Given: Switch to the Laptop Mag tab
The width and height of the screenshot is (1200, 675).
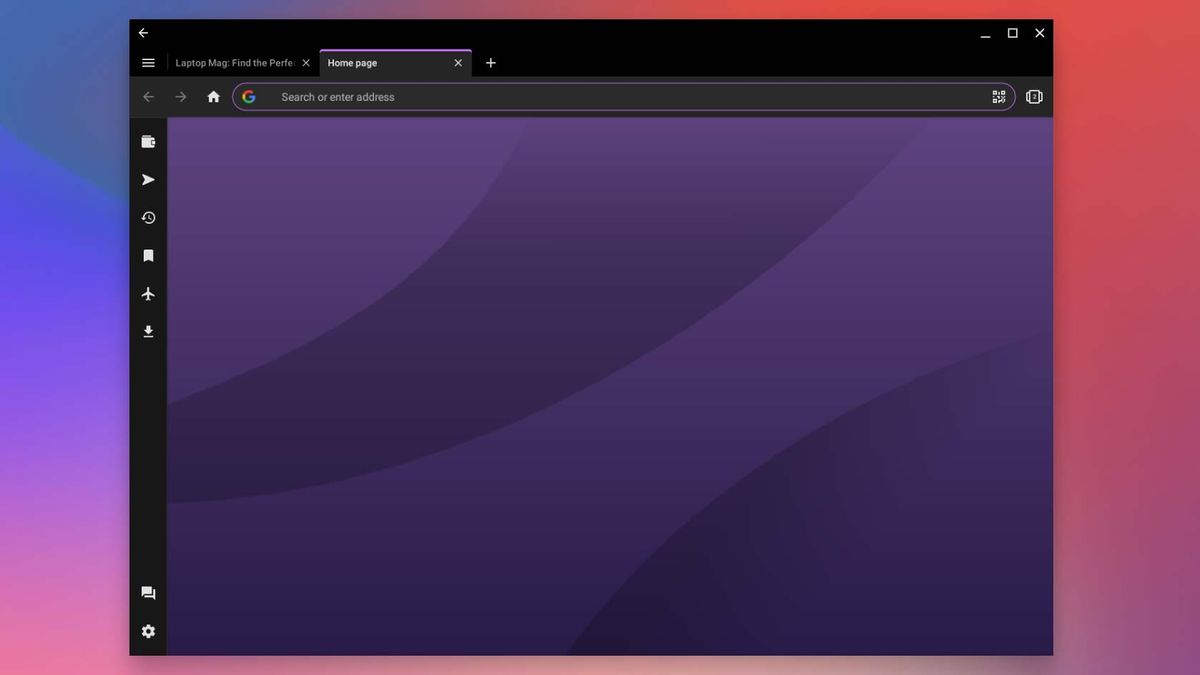Looking at the screenshot, I should pyautogui.click(x=232, y=62).
